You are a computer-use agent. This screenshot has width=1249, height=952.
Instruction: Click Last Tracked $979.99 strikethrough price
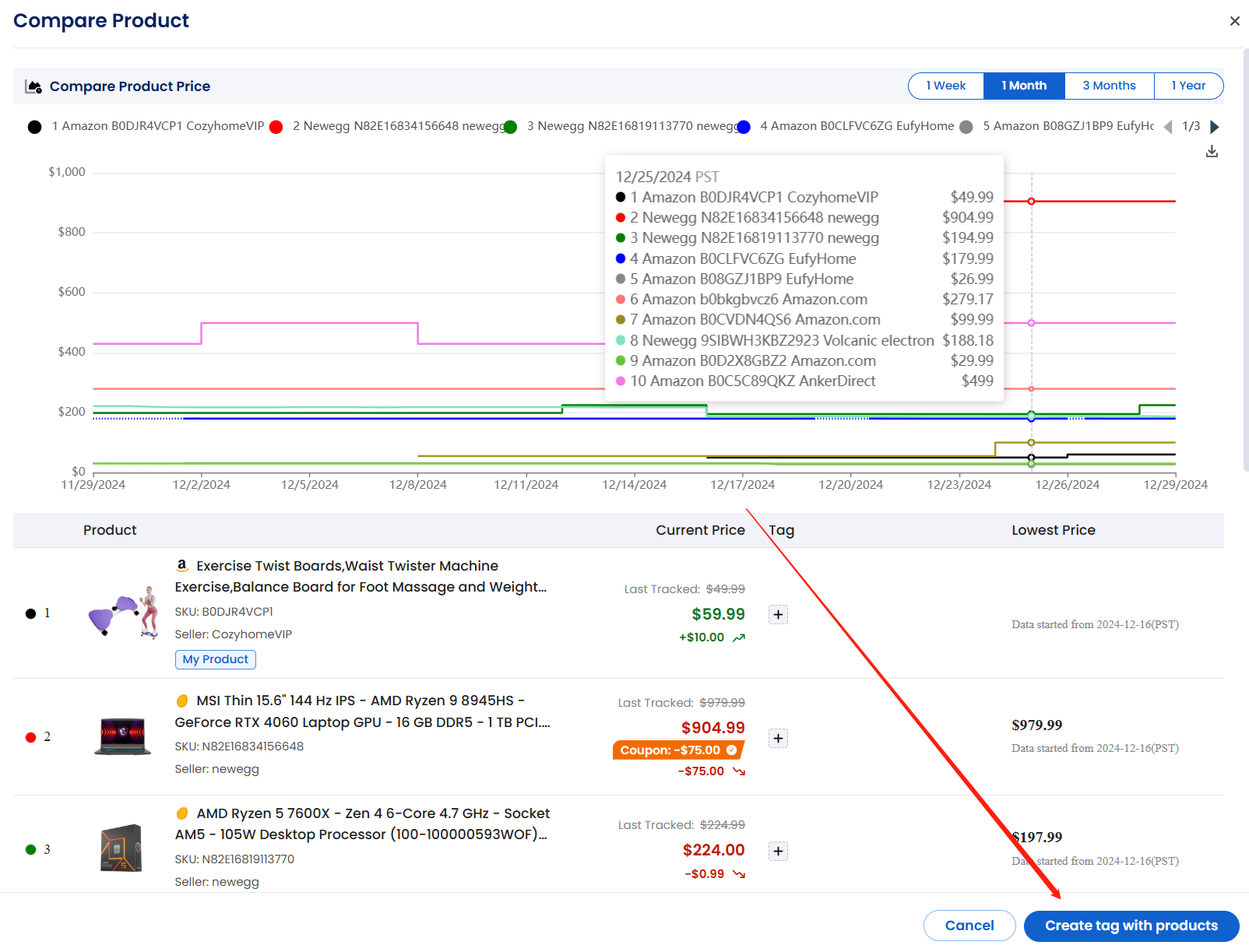(722, 703)
